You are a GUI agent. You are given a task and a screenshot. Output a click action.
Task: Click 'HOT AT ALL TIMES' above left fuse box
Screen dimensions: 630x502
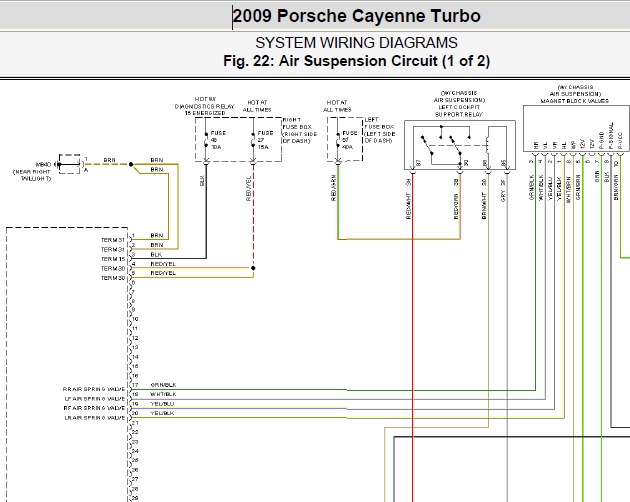tap(337, 106)
